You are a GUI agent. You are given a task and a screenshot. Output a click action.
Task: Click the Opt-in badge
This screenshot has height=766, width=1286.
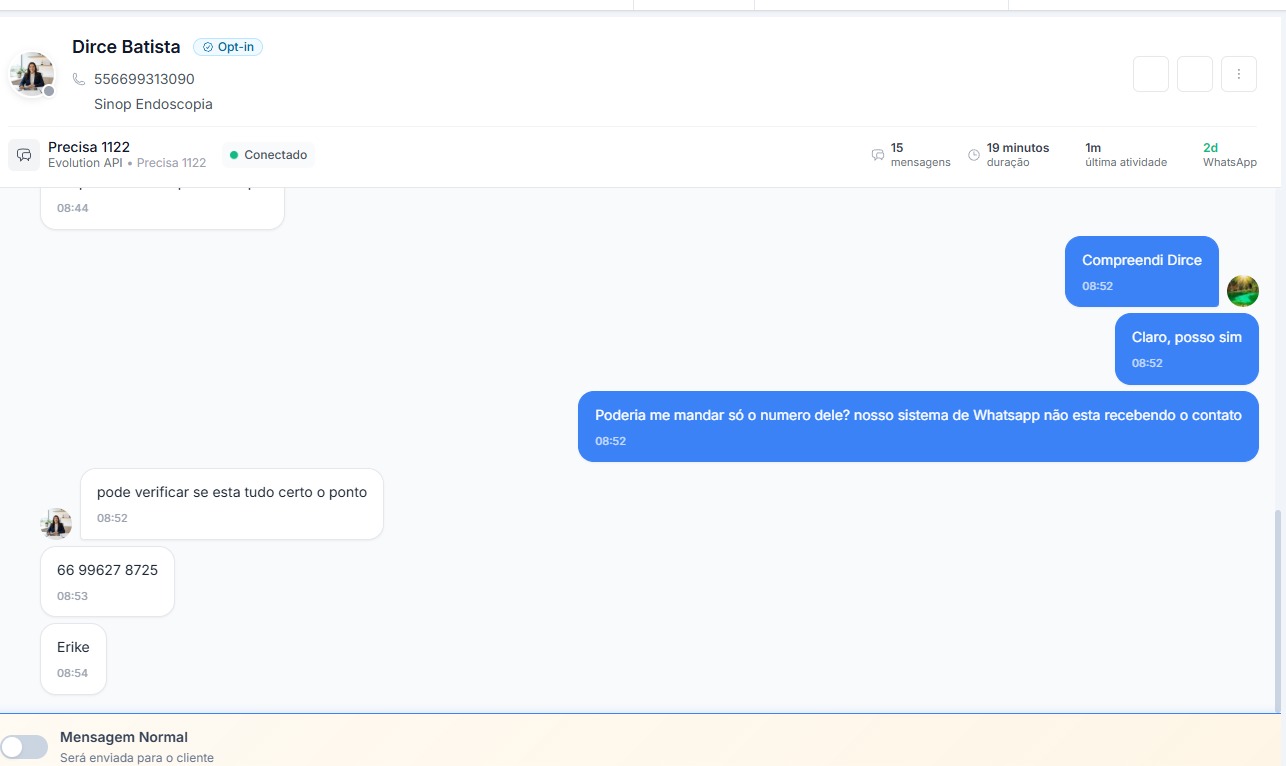click(228, 47)
